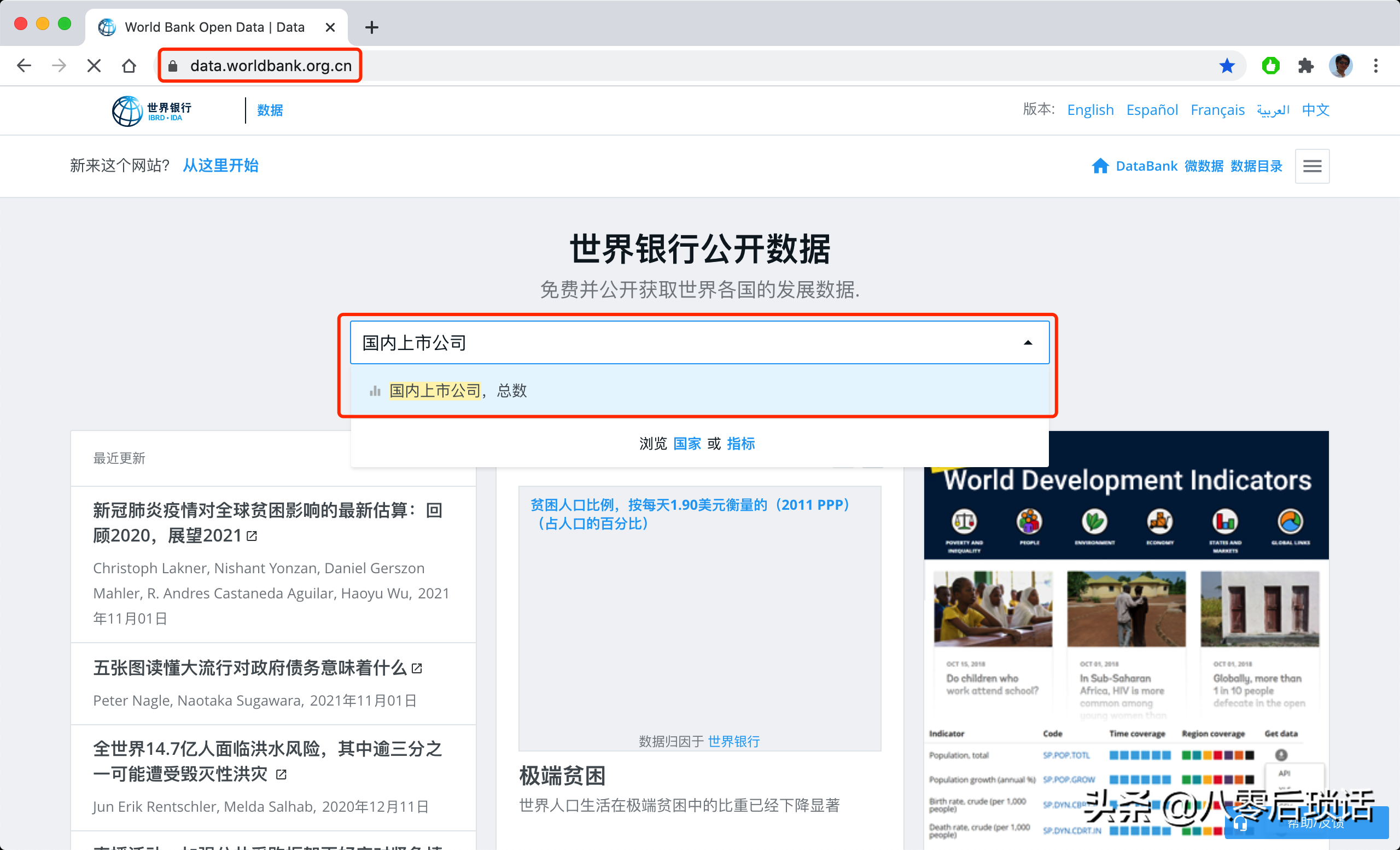The image size is (1400, 850).
Task: Open the 贫困人口比例 indicator chart title
Action: pos(690,514)
